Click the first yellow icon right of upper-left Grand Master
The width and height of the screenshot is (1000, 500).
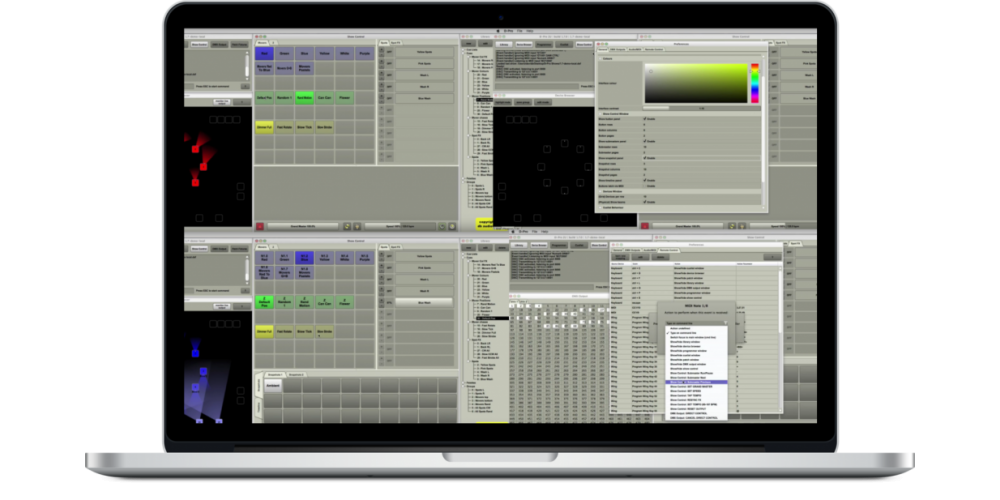click(347, 226)
